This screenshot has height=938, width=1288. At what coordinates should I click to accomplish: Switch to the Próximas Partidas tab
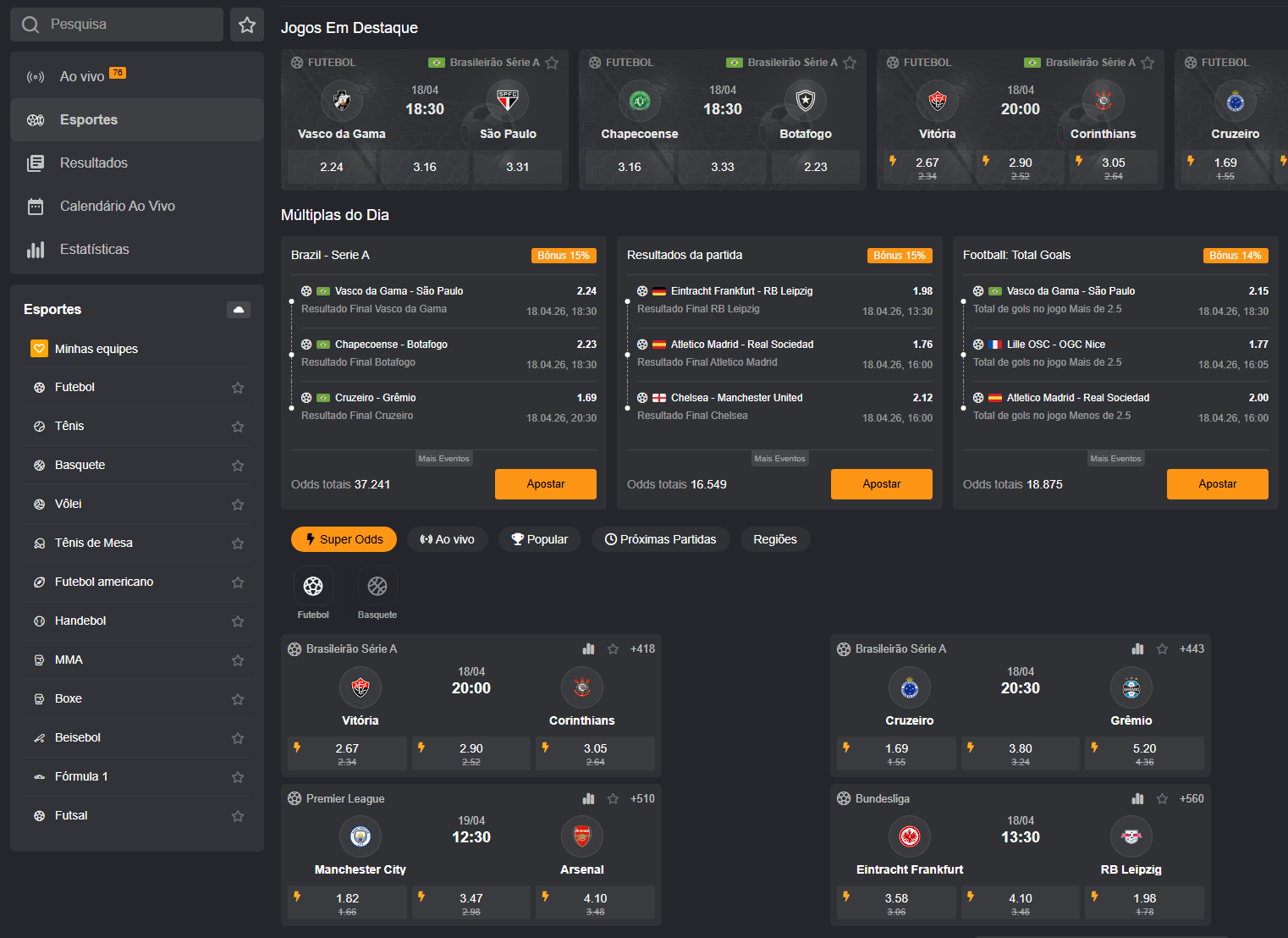pos(660,539)
